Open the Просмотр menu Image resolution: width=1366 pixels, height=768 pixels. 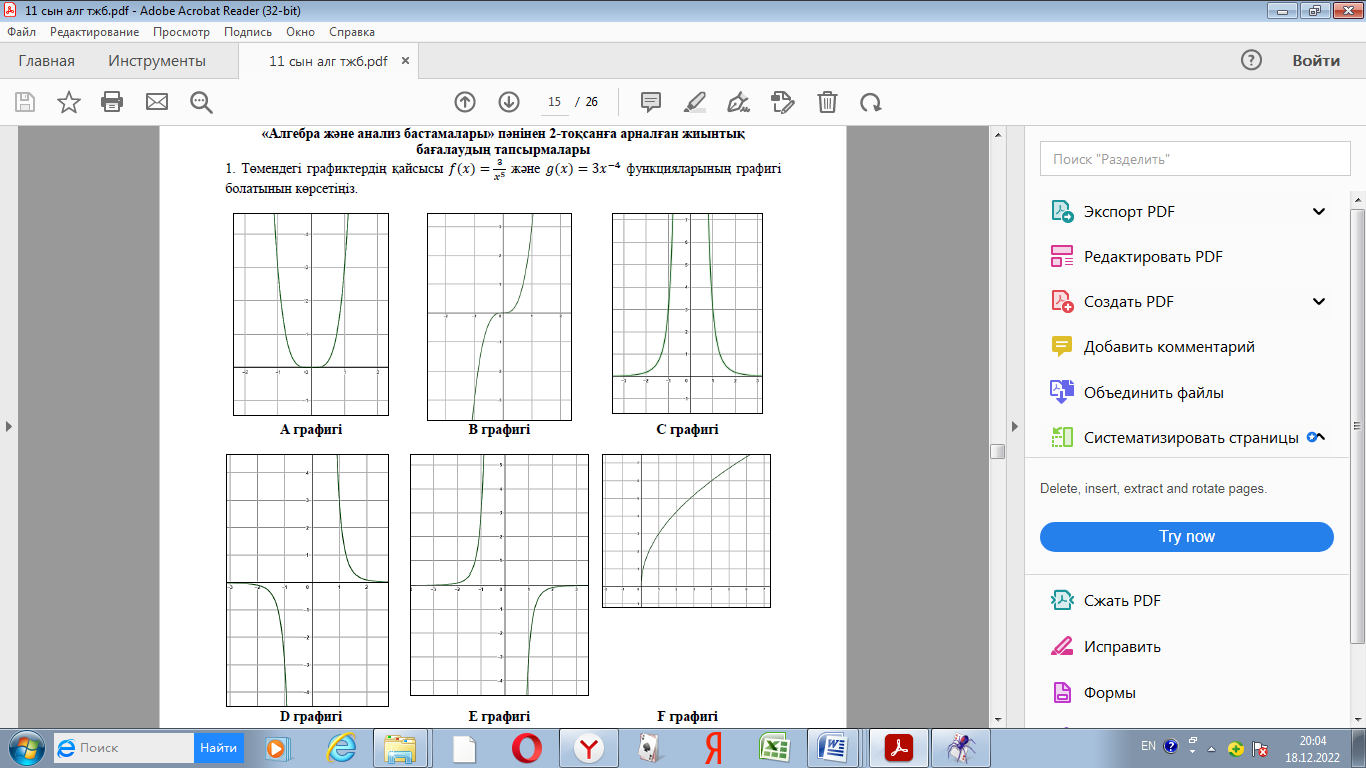click(x=181, y=32)
